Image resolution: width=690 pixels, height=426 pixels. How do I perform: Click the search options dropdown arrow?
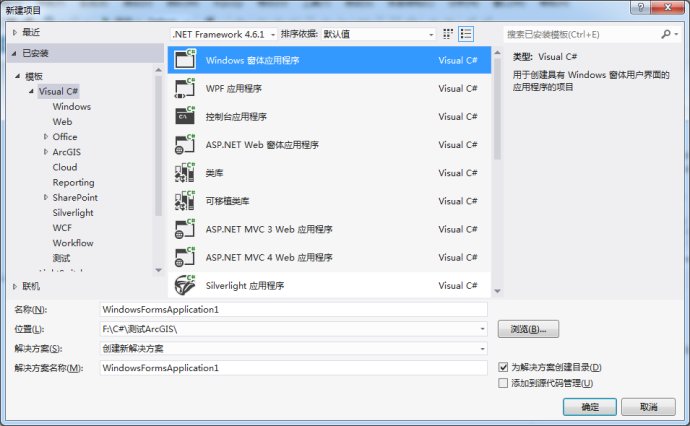pyautogui.click(x=676, y=34)
